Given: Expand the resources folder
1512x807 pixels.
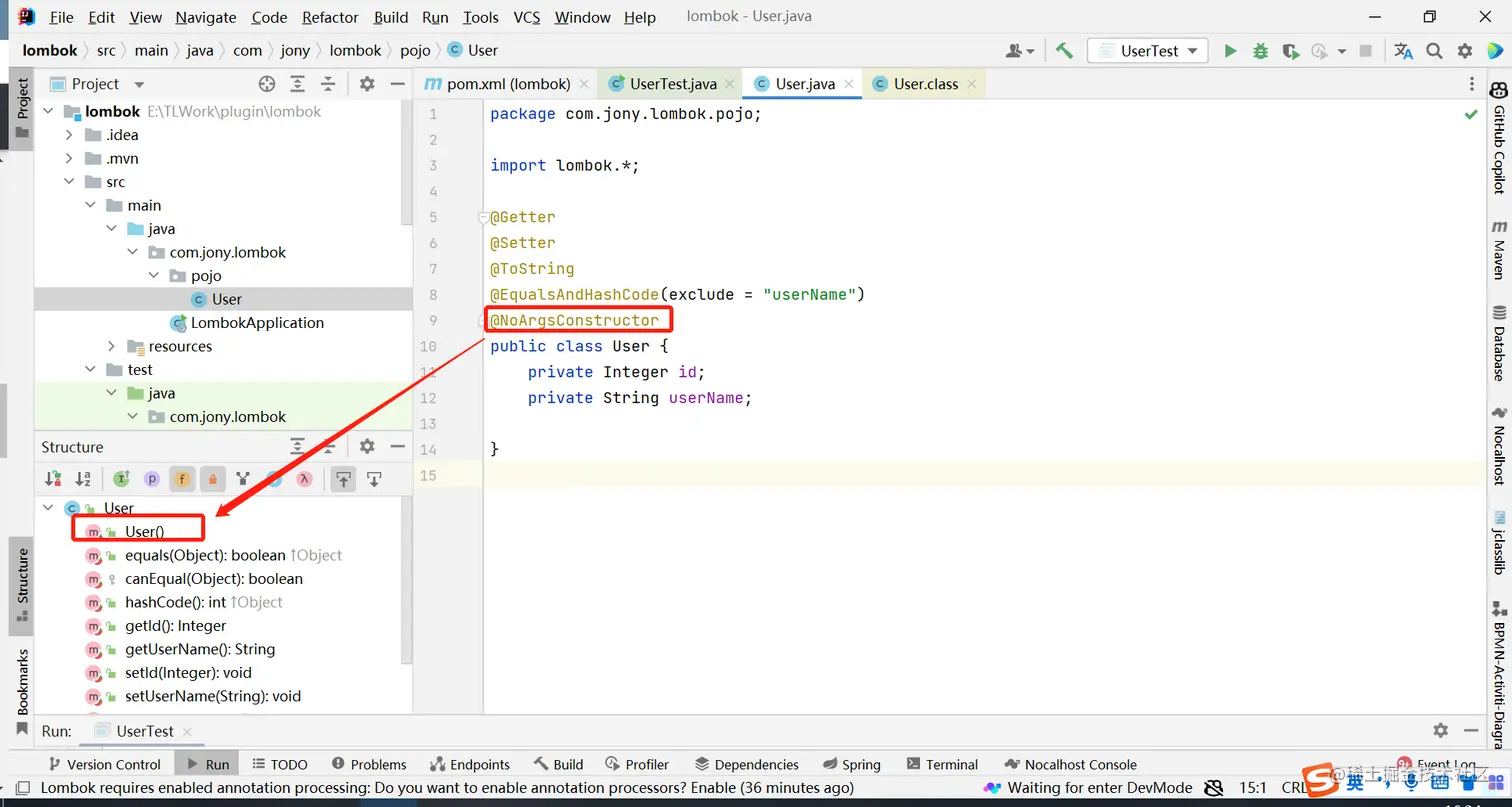Looking at the screenshot, I should pos(112,346).
